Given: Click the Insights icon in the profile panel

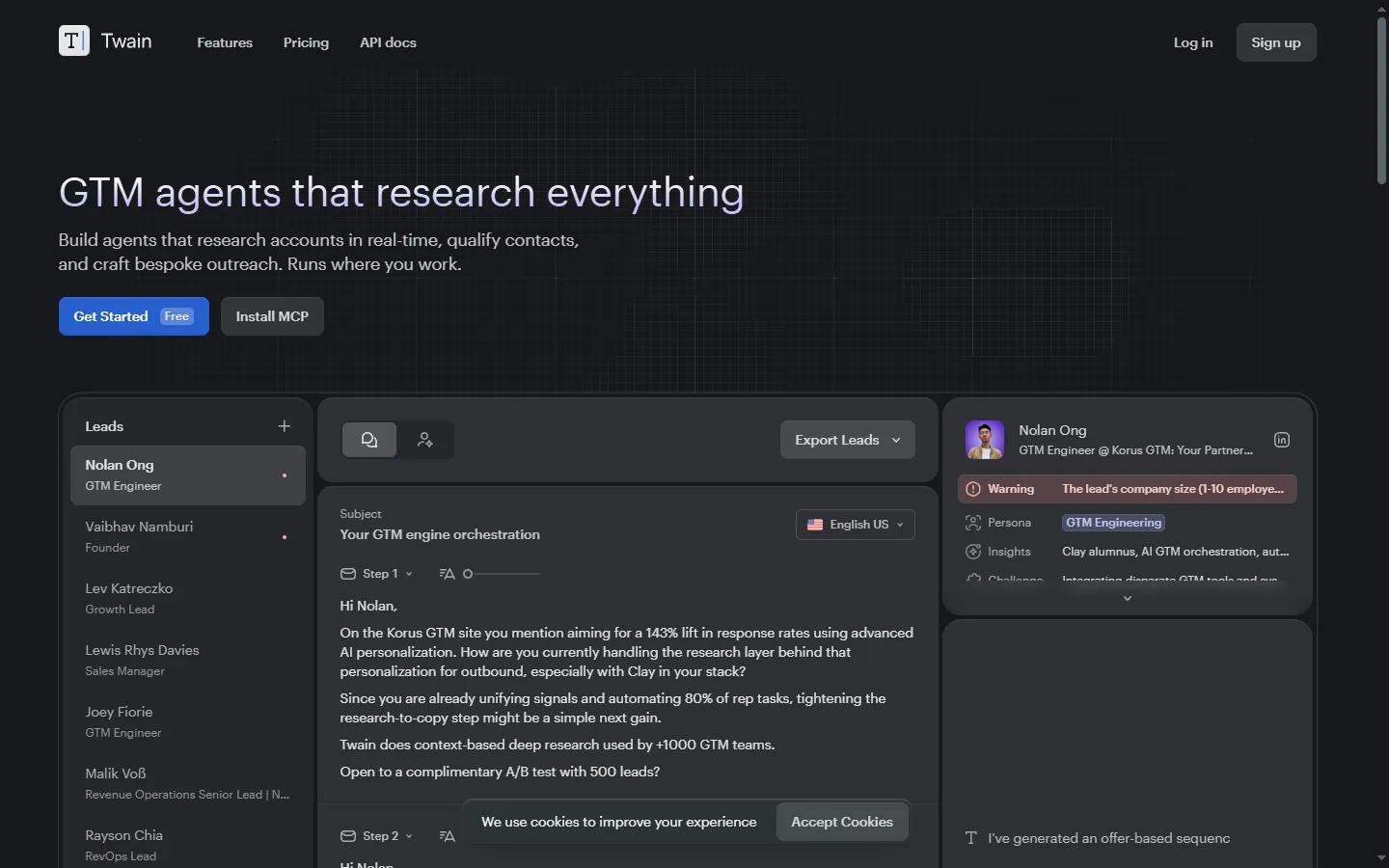Looking at the screenshot, I should (x=972, y=552).
